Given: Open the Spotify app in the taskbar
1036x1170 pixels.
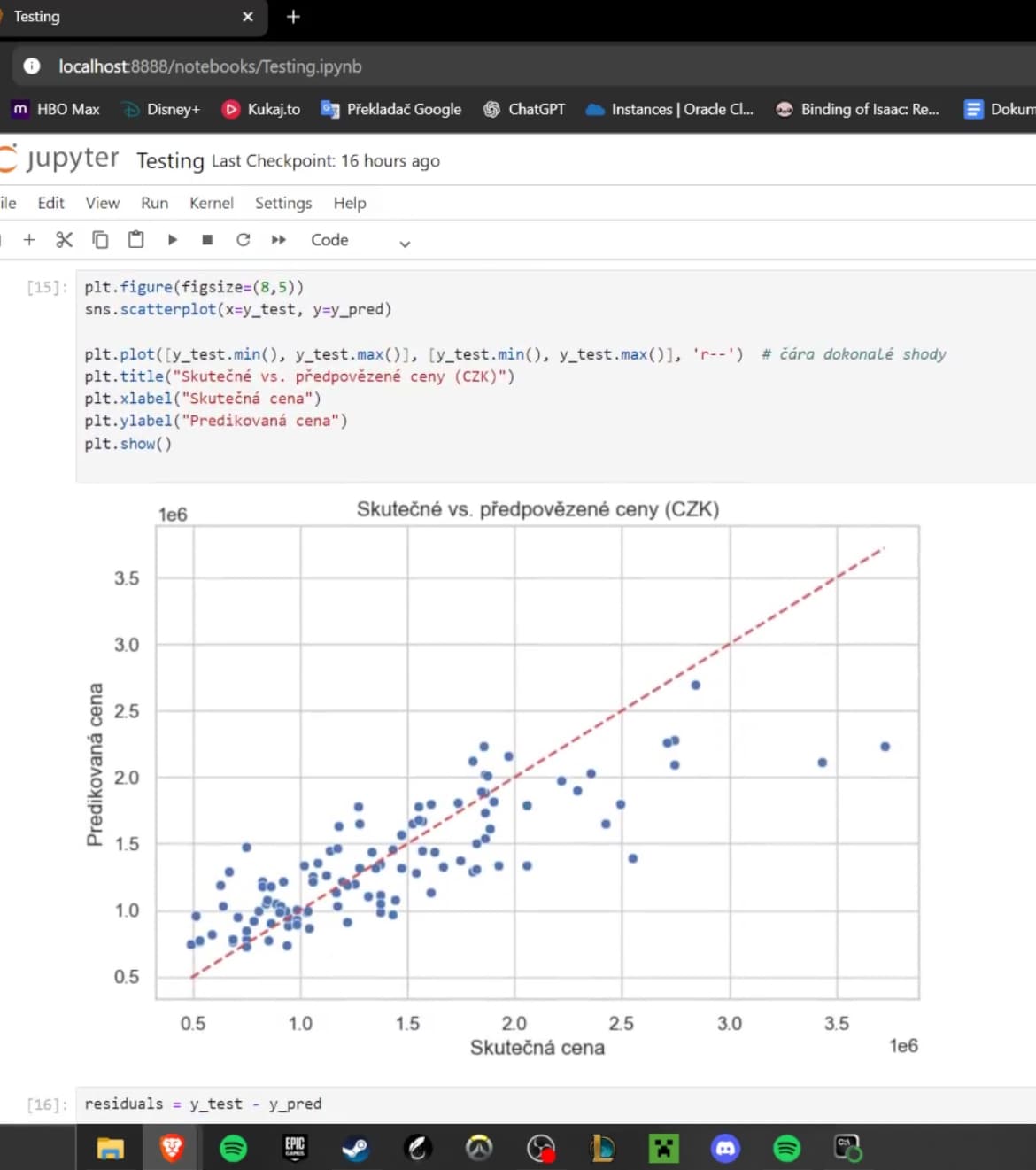Looking at the screenshot, I should (234, 1148).
